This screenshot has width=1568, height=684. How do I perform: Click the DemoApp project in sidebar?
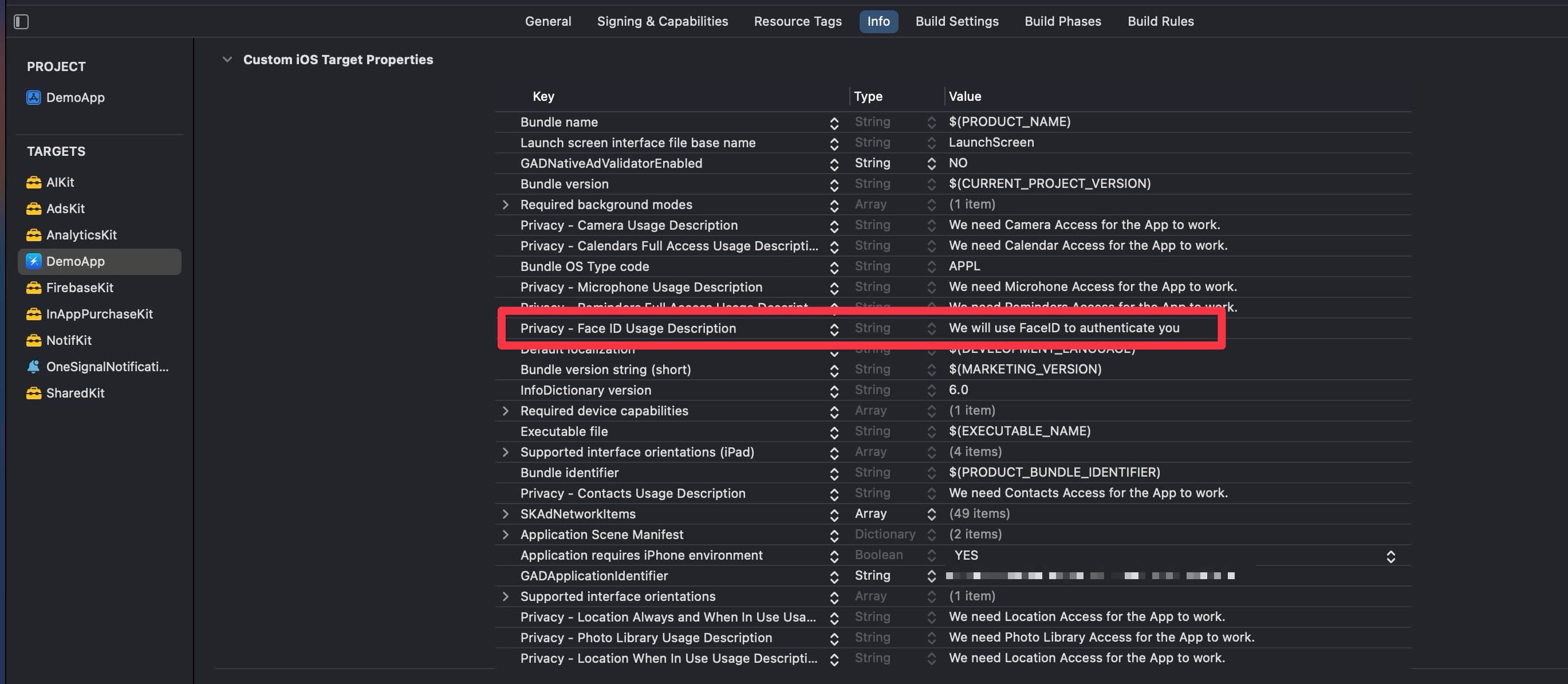point(75,98)
